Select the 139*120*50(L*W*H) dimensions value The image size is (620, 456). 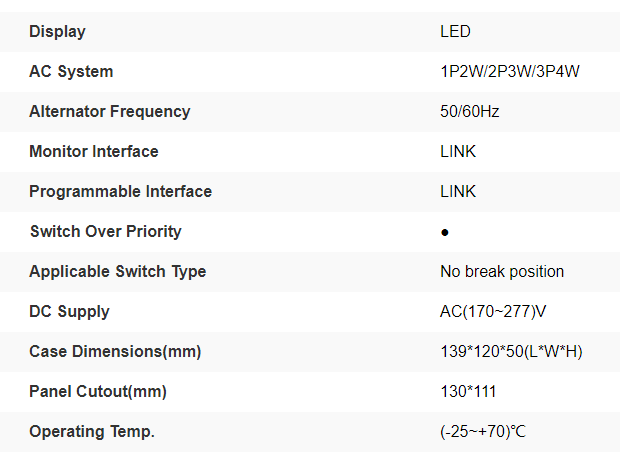[512, 352]
